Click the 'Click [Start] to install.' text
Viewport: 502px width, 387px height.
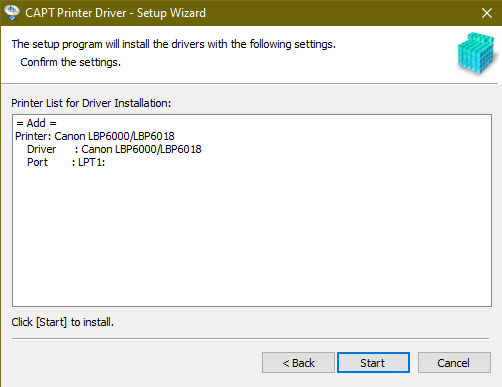click(x=63, y=322)
